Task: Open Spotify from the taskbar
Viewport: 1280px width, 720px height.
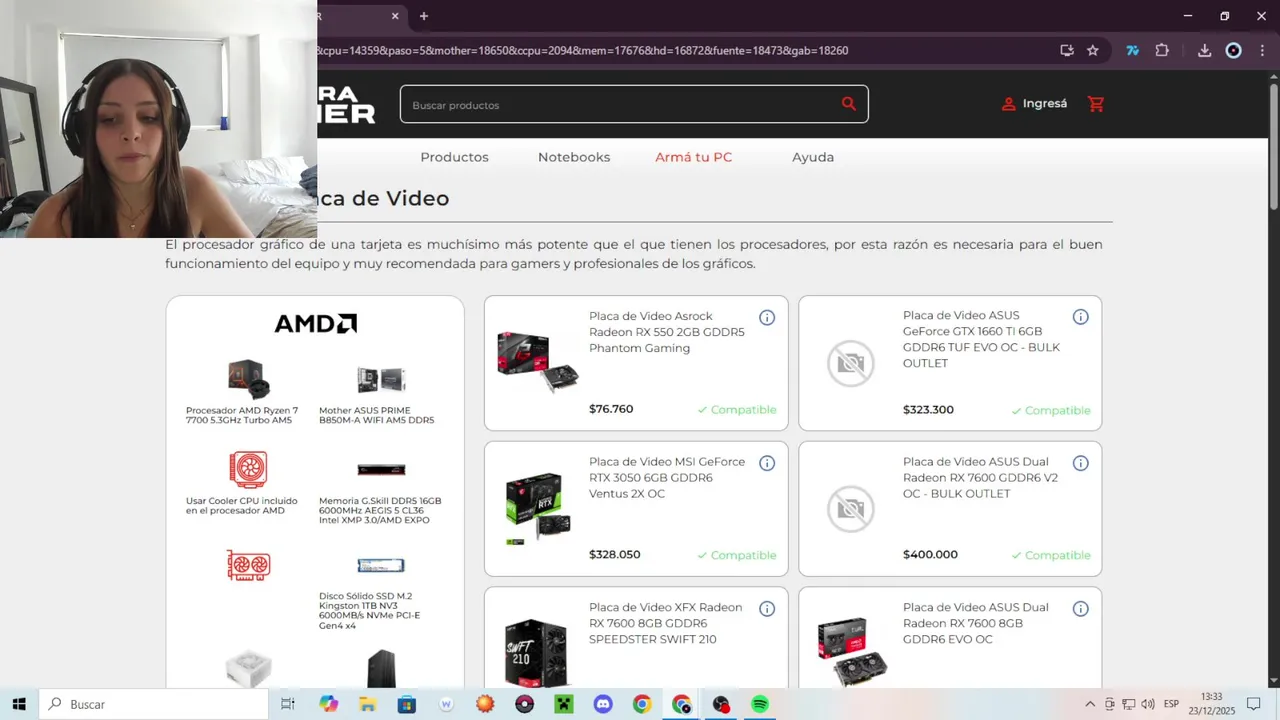Action: click(760, 704)
